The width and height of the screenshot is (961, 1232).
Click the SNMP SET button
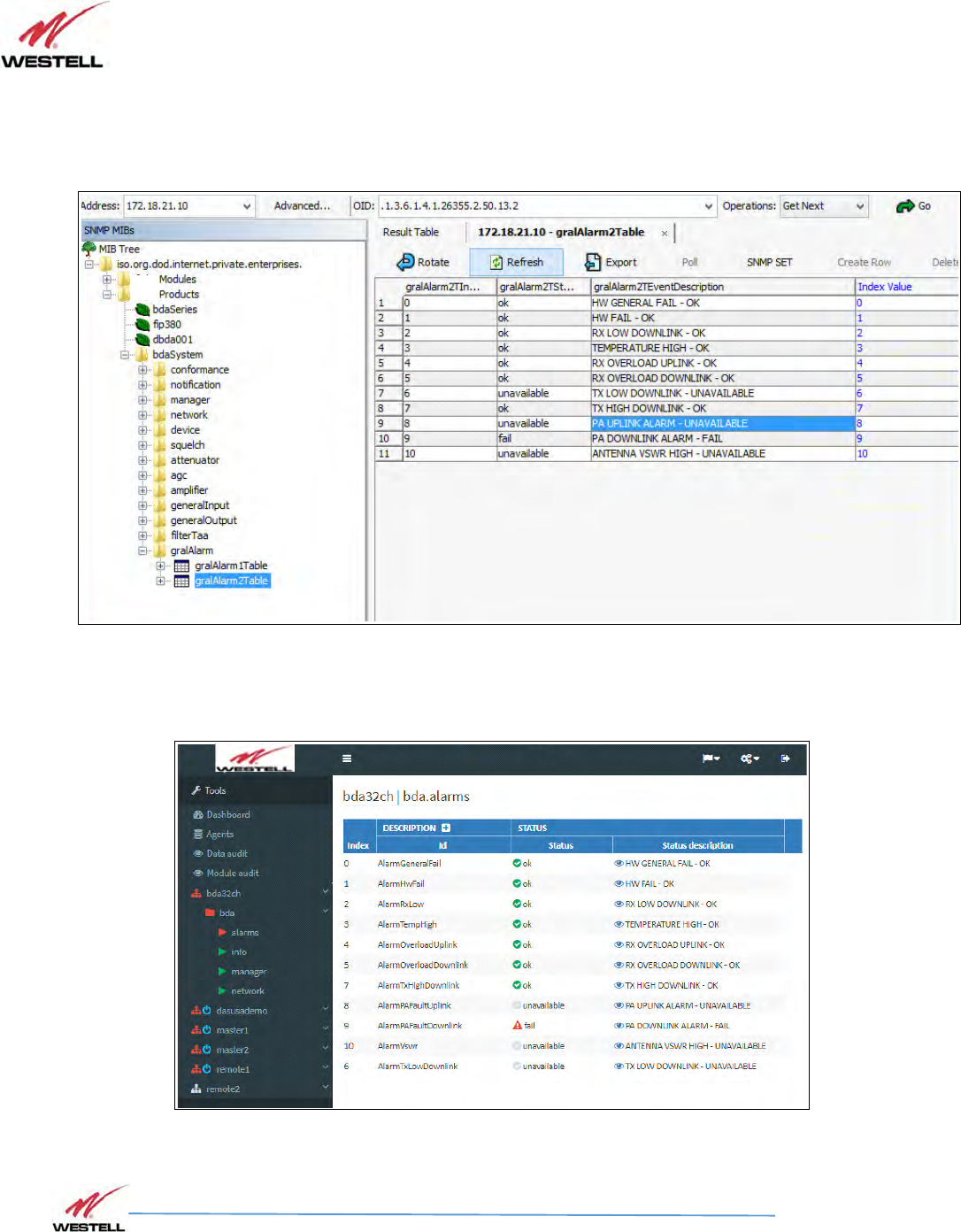point(769,262)
